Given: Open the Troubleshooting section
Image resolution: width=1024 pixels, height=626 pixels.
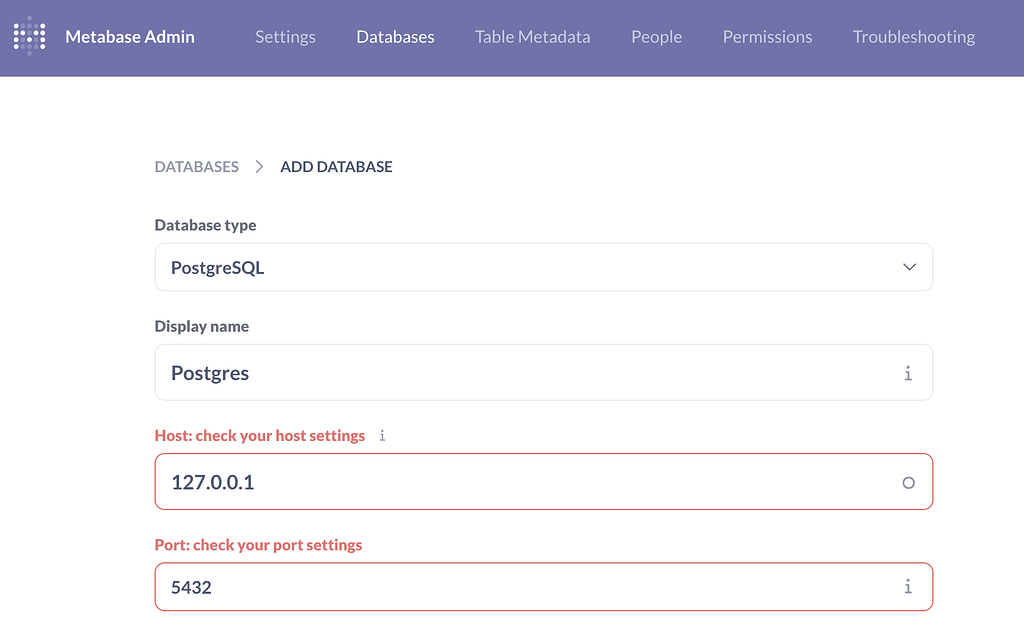Looking at the screenshot, I should click(x=913, y=36).
